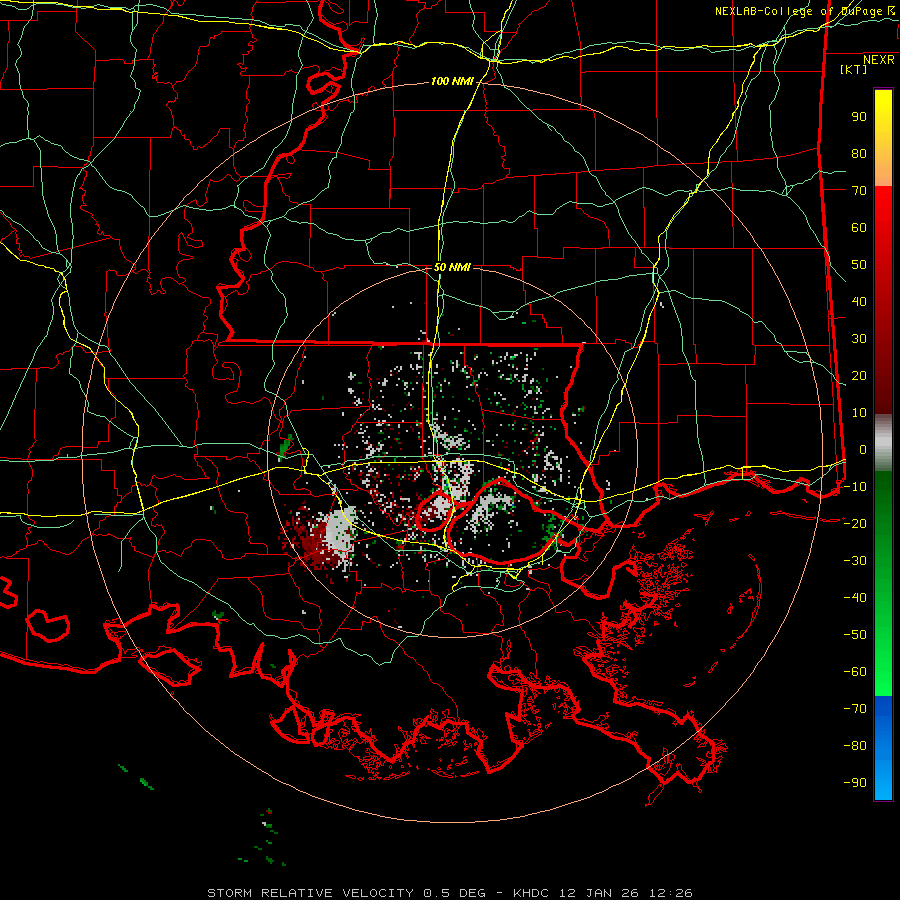Click the positive 90 scale value
The height and width of the screenshot is (900, 900).
(x=859, y=117)
